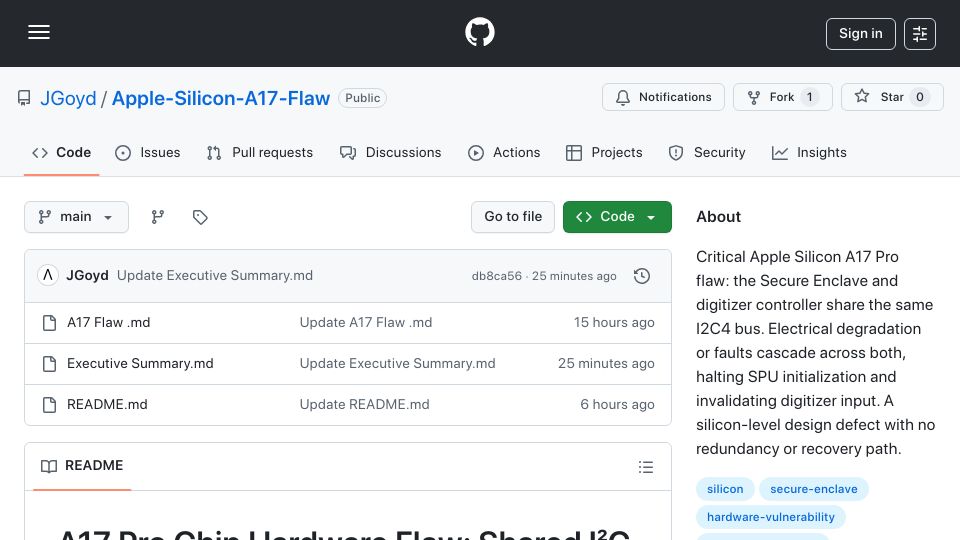The height and width of the screenshot is (540, 960).
Task: Open JGoyd avatar in latest commit row
Action: pos(48,276)
